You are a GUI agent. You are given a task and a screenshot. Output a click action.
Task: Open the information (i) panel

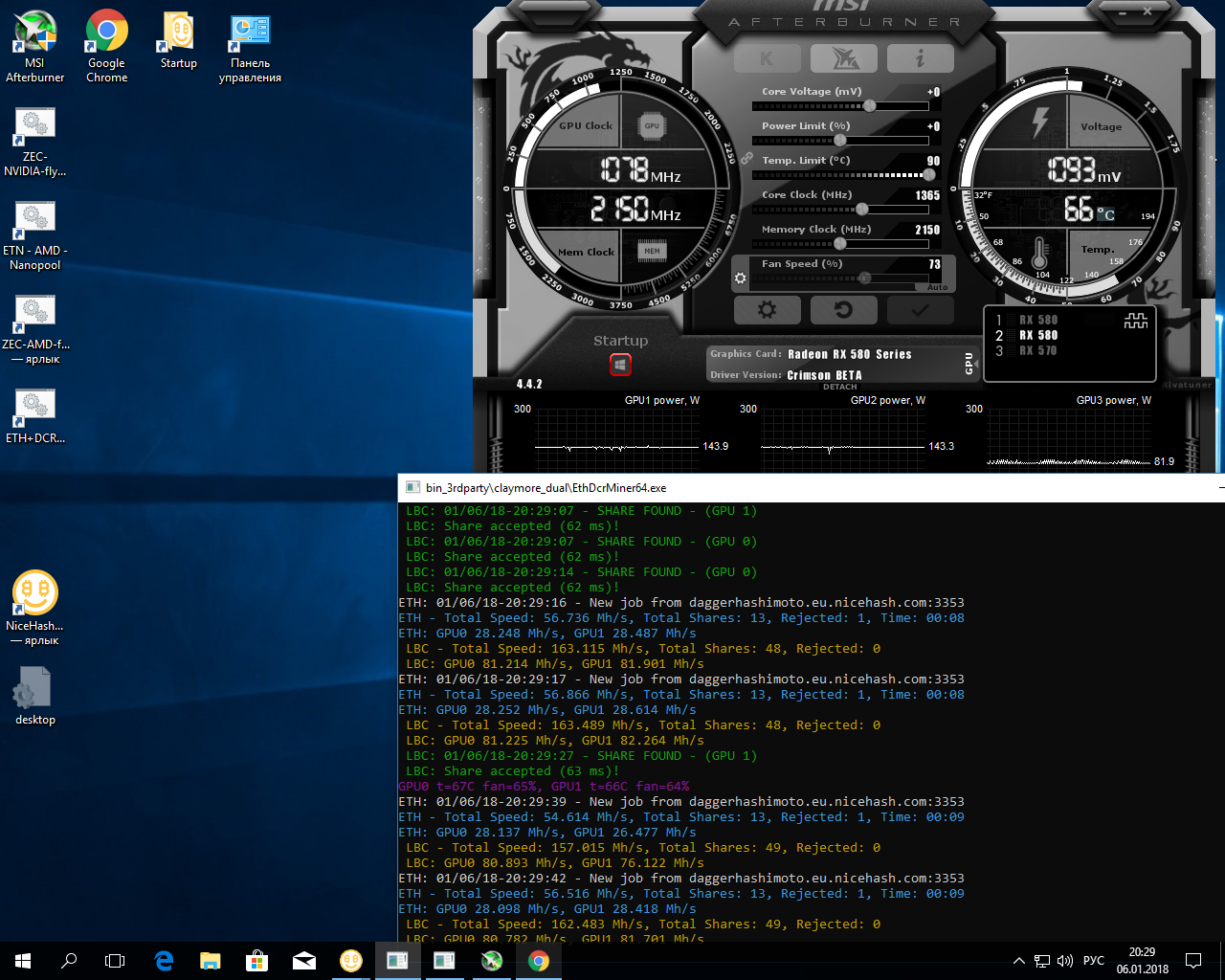tap(920, 58)
